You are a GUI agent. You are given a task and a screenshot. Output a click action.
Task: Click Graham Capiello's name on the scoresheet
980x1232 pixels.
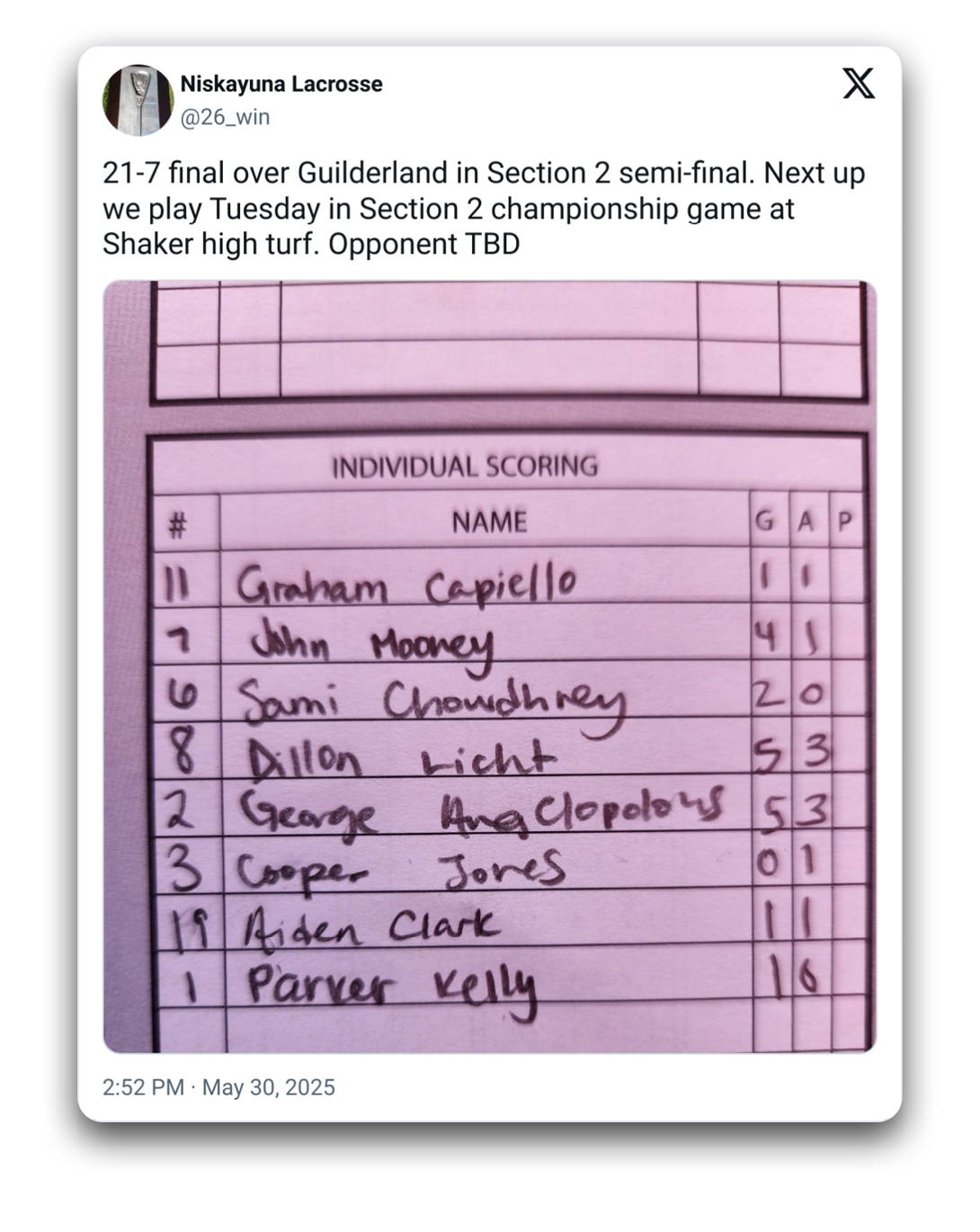[x=405, y=585]
